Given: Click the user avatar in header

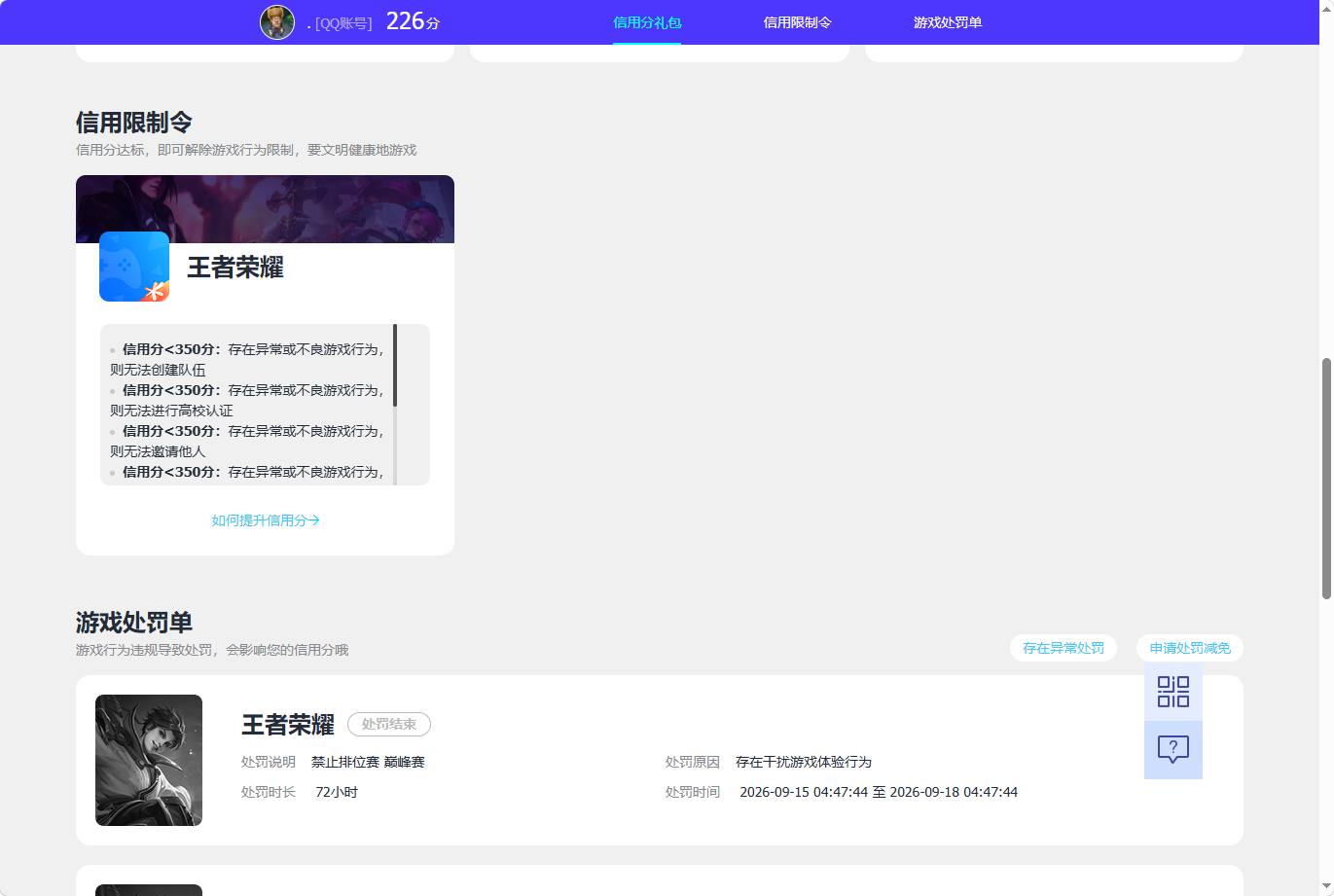Looking at the screenshot, I should pos(277,22).
